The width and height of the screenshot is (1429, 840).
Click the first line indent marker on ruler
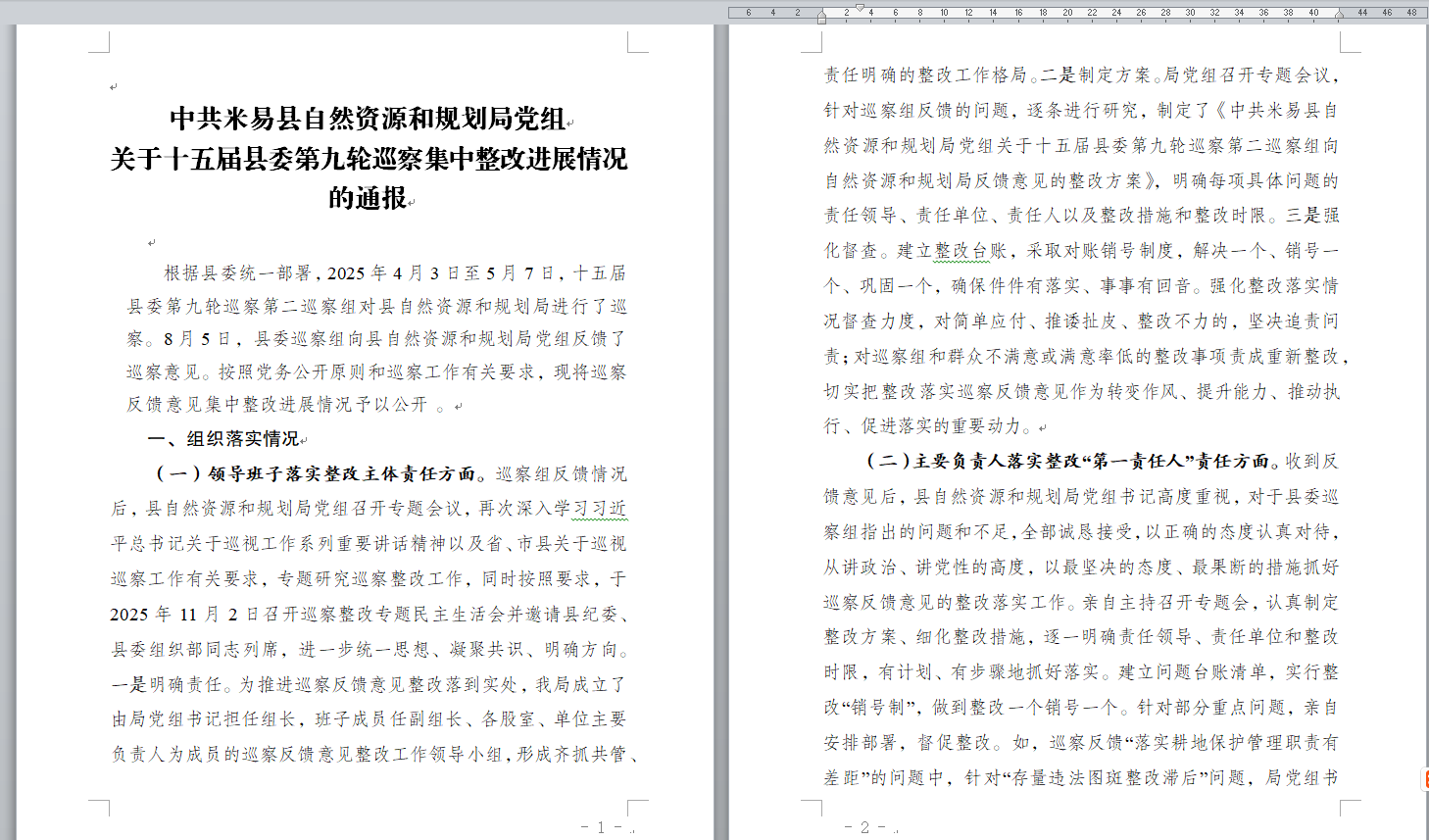point(860,7)
